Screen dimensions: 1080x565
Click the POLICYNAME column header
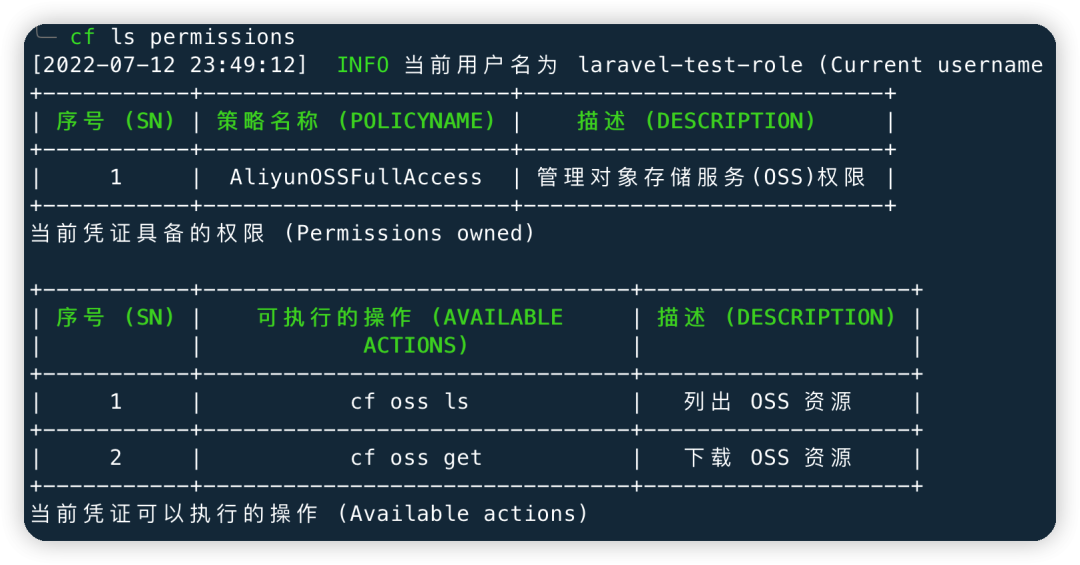tap(356, 121)
